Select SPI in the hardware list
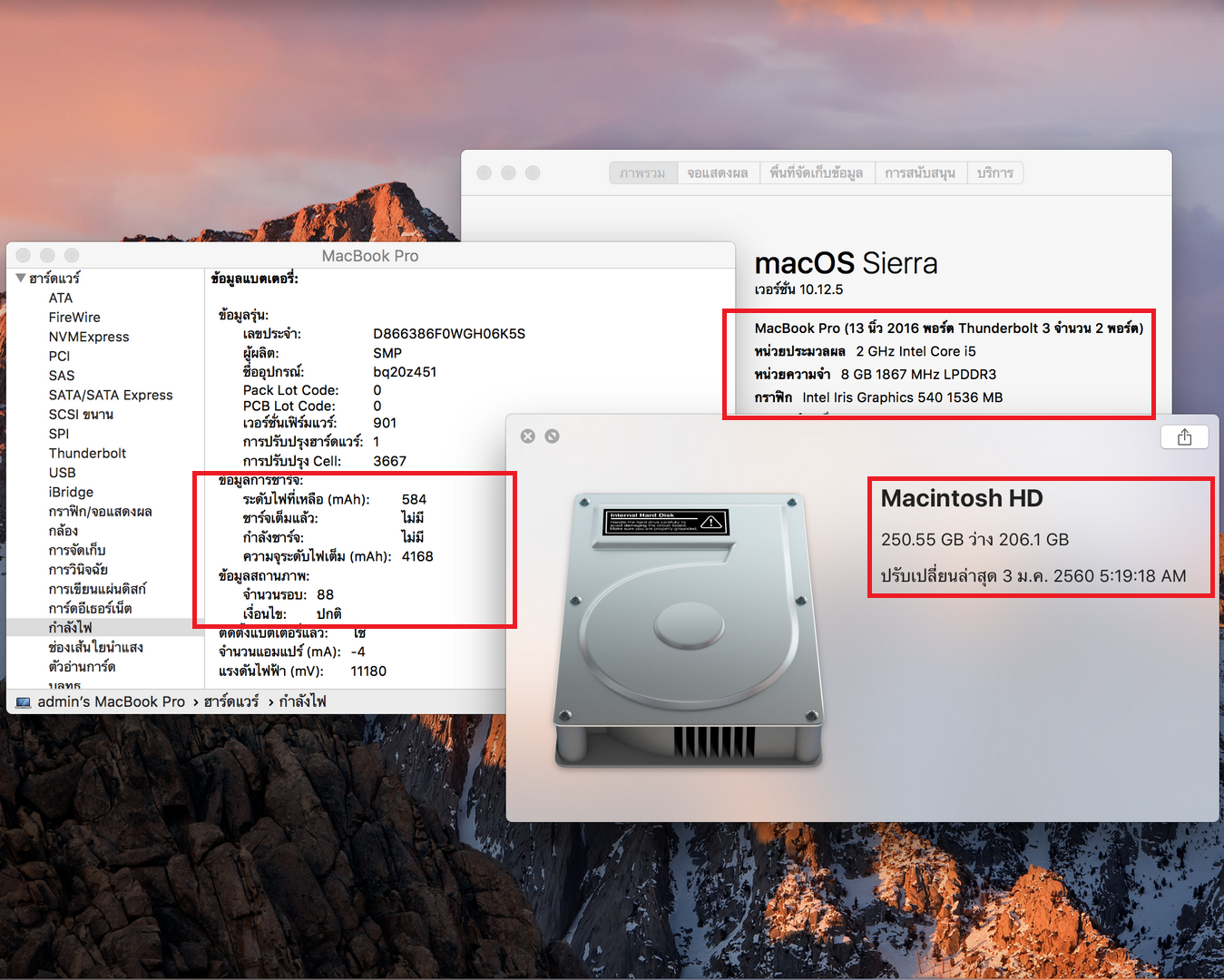1224x980 pixels. (x=59, y=434)
